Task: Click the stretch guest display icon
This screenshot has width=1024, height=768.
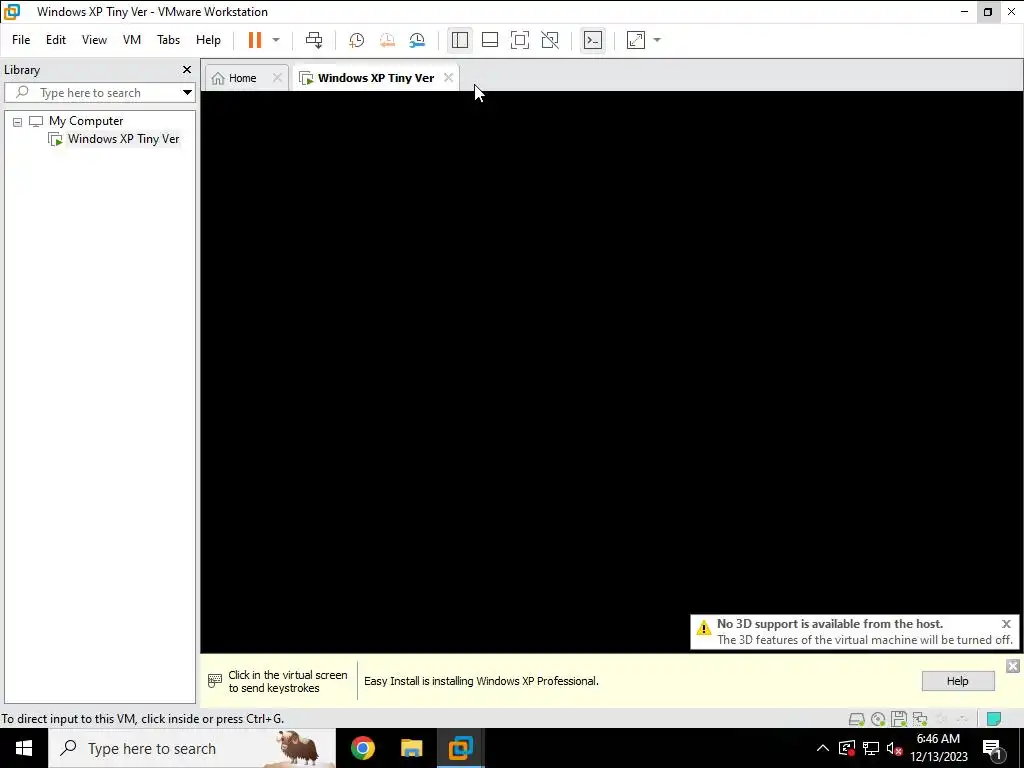Action: pos(636,40)
